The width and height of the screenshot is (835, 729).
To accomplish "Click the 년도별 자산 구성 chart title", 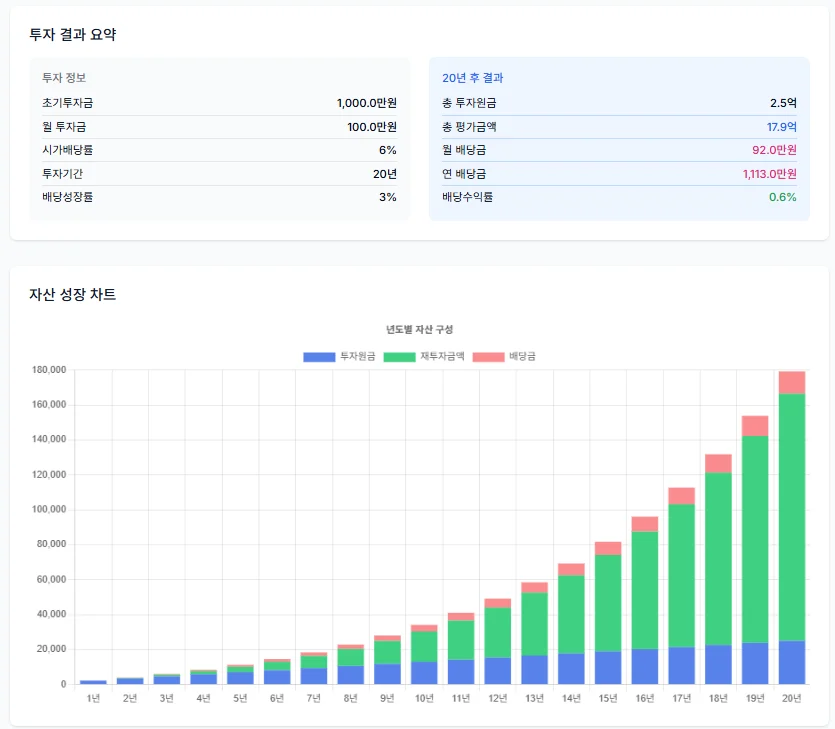I will point(420,329).
